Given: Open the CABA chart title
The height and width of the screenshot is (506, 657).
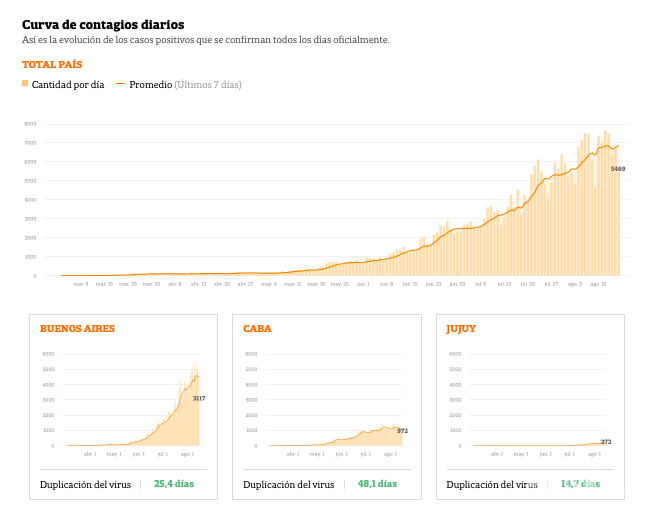Looking at the screenshot, I should (257, 328).
